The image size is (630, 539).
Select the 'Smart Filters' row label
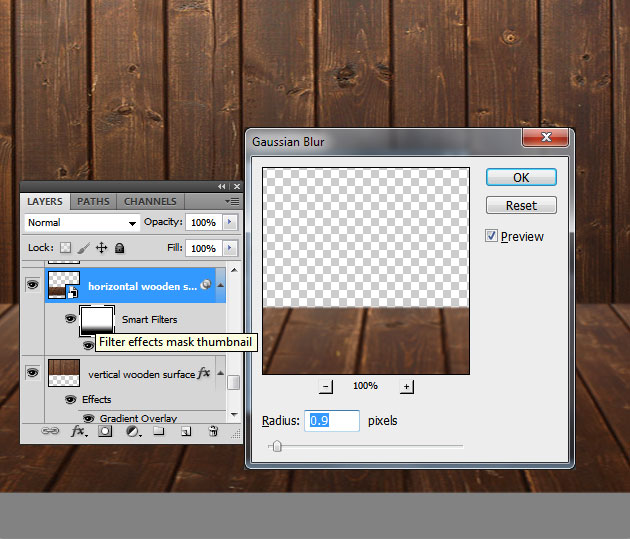[149, 320]
